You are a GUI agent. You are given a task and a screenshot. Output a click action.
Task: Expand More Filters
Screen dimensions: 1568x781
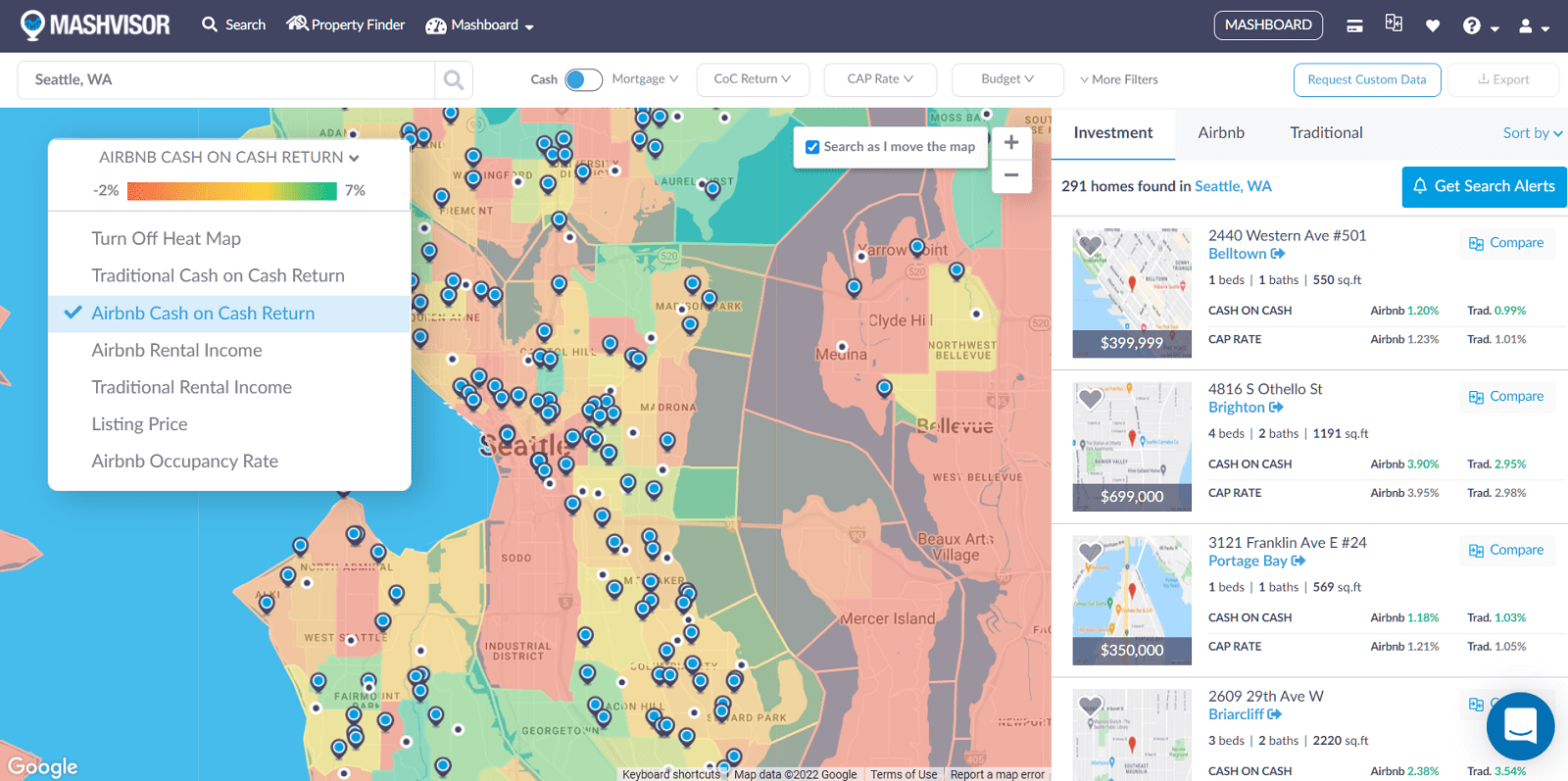1119,79
